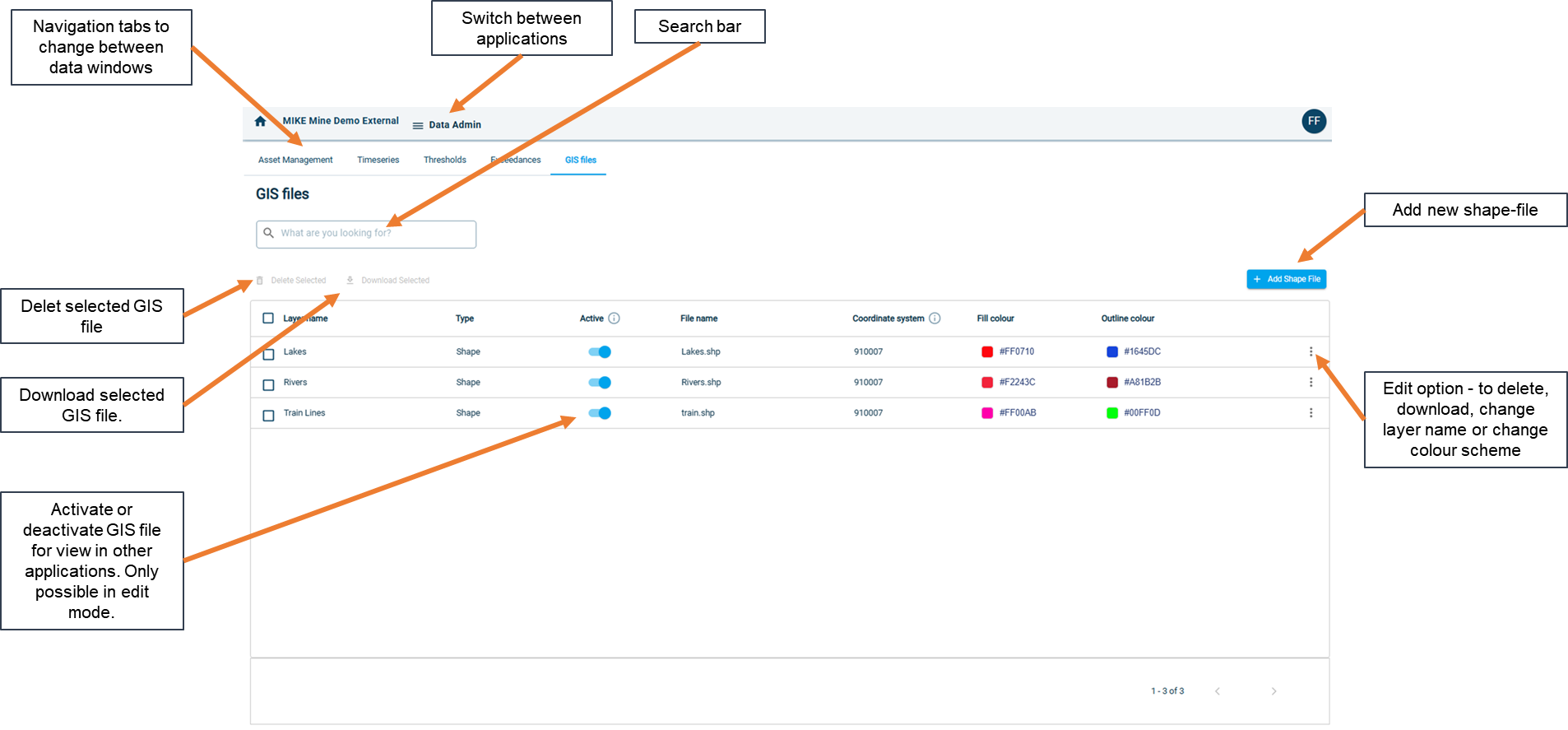Click the Coordinate system info icon

pyautogui.click(x=935, y=319)
